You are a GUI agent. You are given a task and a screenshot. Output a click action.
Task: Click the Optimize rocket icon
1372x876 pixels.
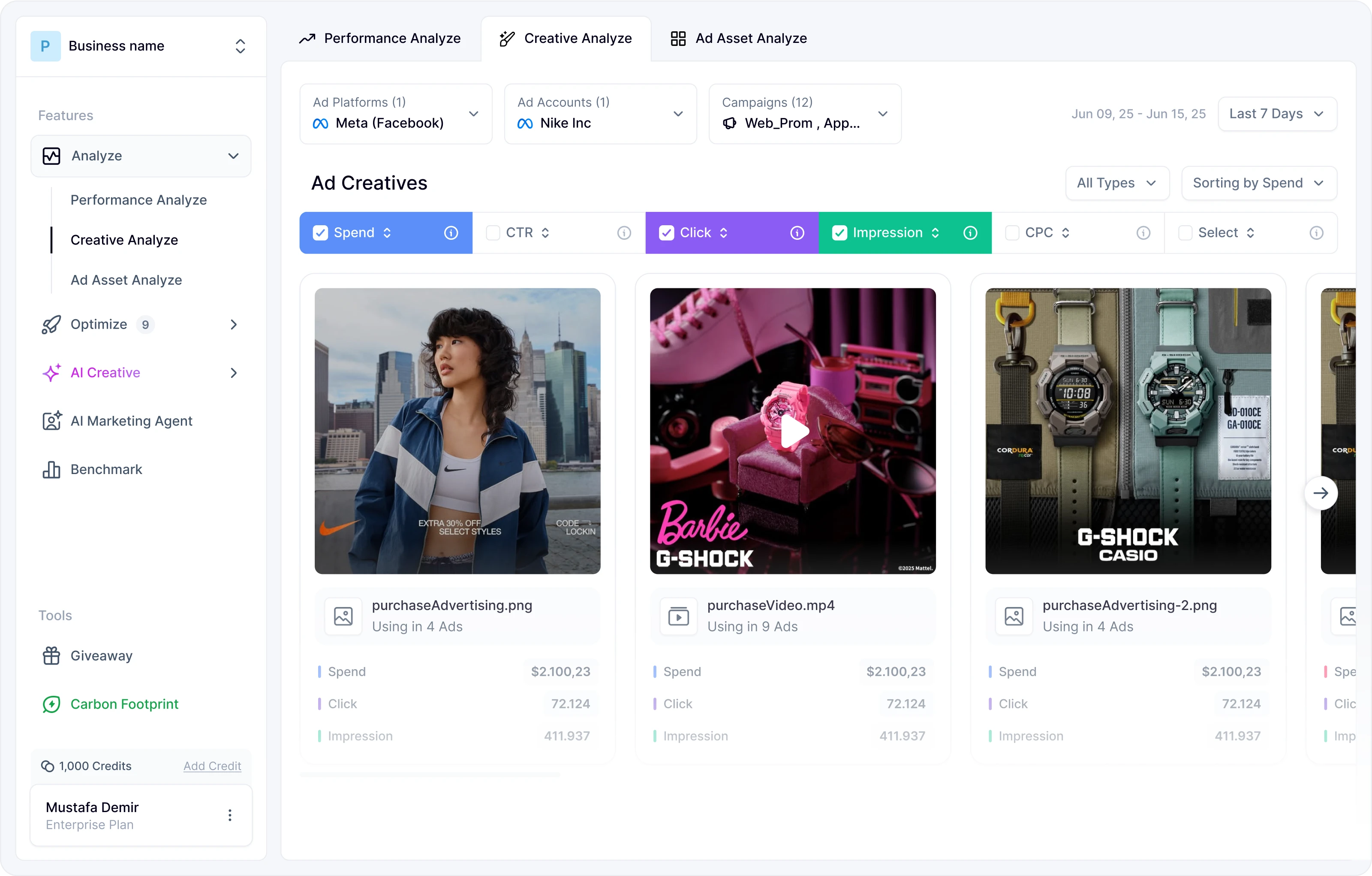[x=51, y=324]
